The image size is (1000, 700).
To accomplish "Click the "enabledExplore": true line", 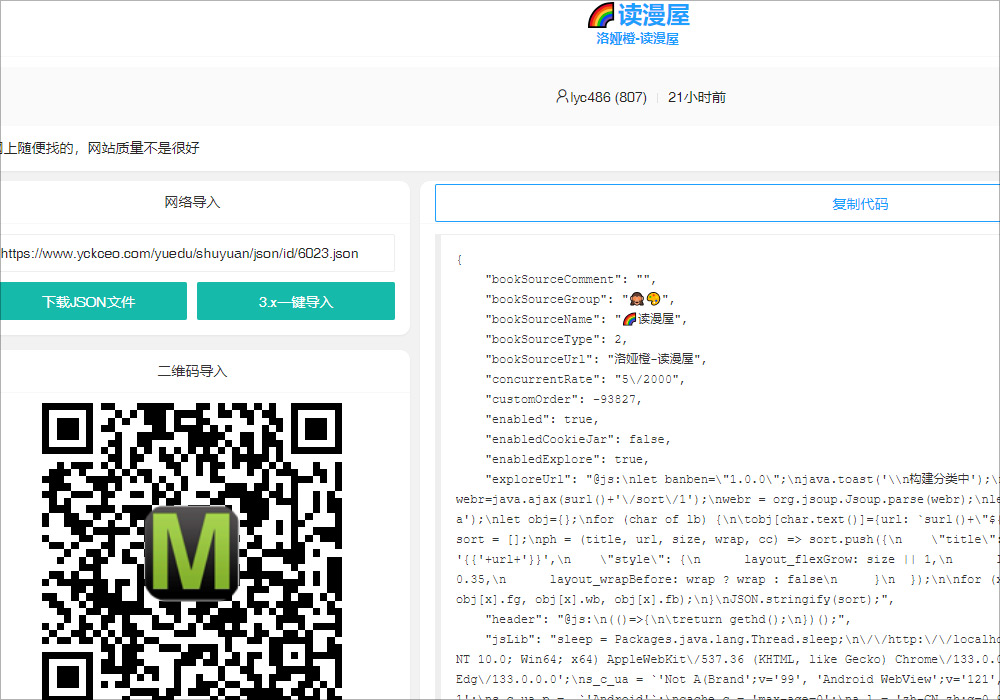I will tap(567, 459).
